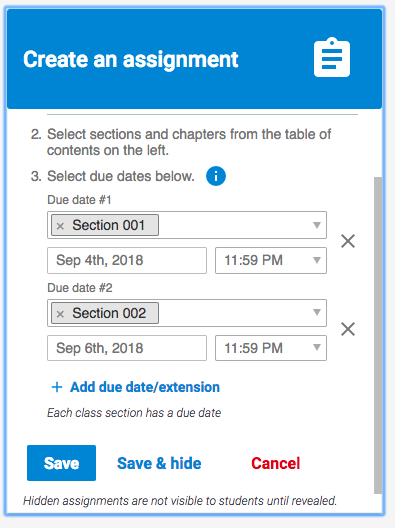This screenshot has width=395, height=528.
Task: Select the Section 001 chip
Action: tap(105, 225)
